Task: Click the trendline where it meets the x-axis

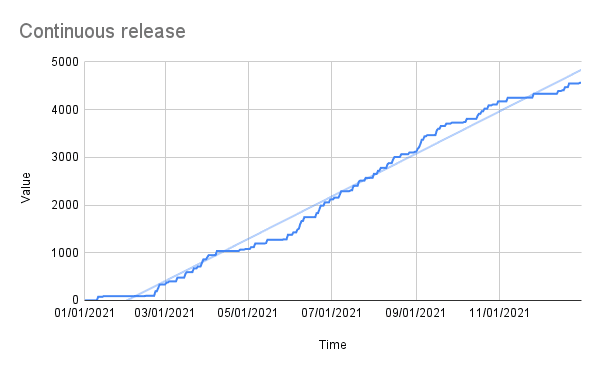Action: tap(128, 299)
